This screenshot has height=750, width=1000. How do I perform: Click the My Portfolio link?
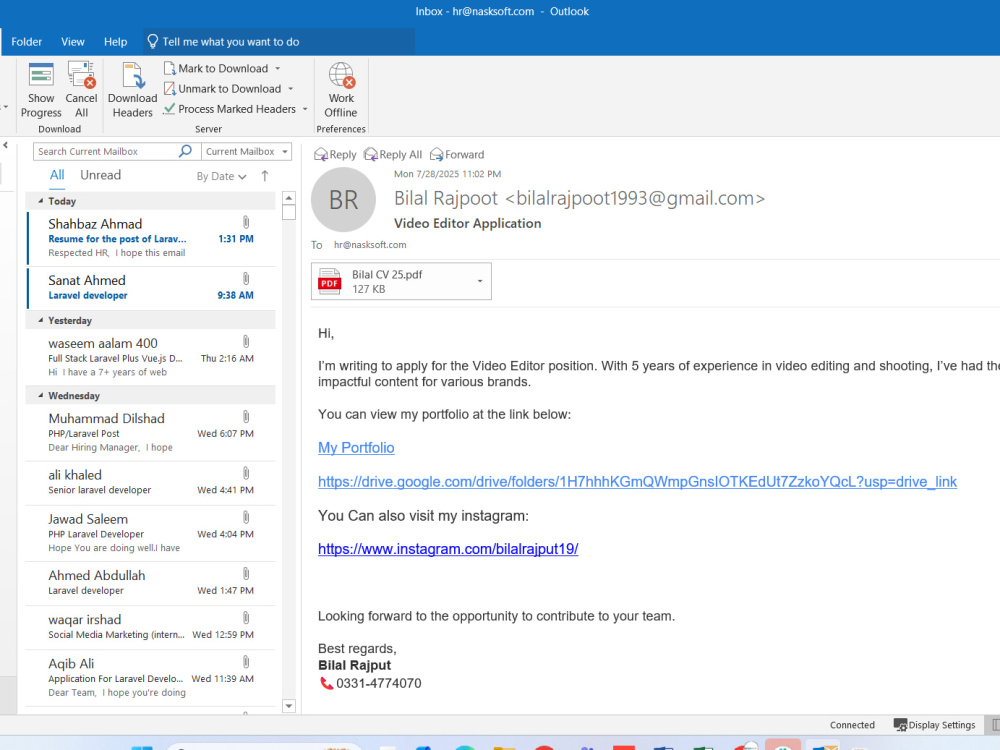(x=356, y=448)
